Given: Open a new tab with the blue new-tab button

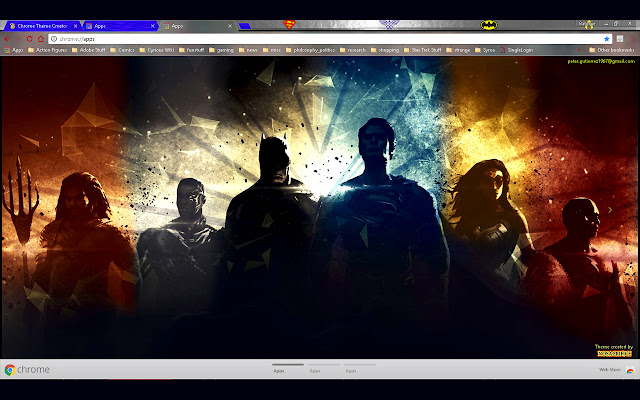Looking at the screenshot, I should 244,26.
